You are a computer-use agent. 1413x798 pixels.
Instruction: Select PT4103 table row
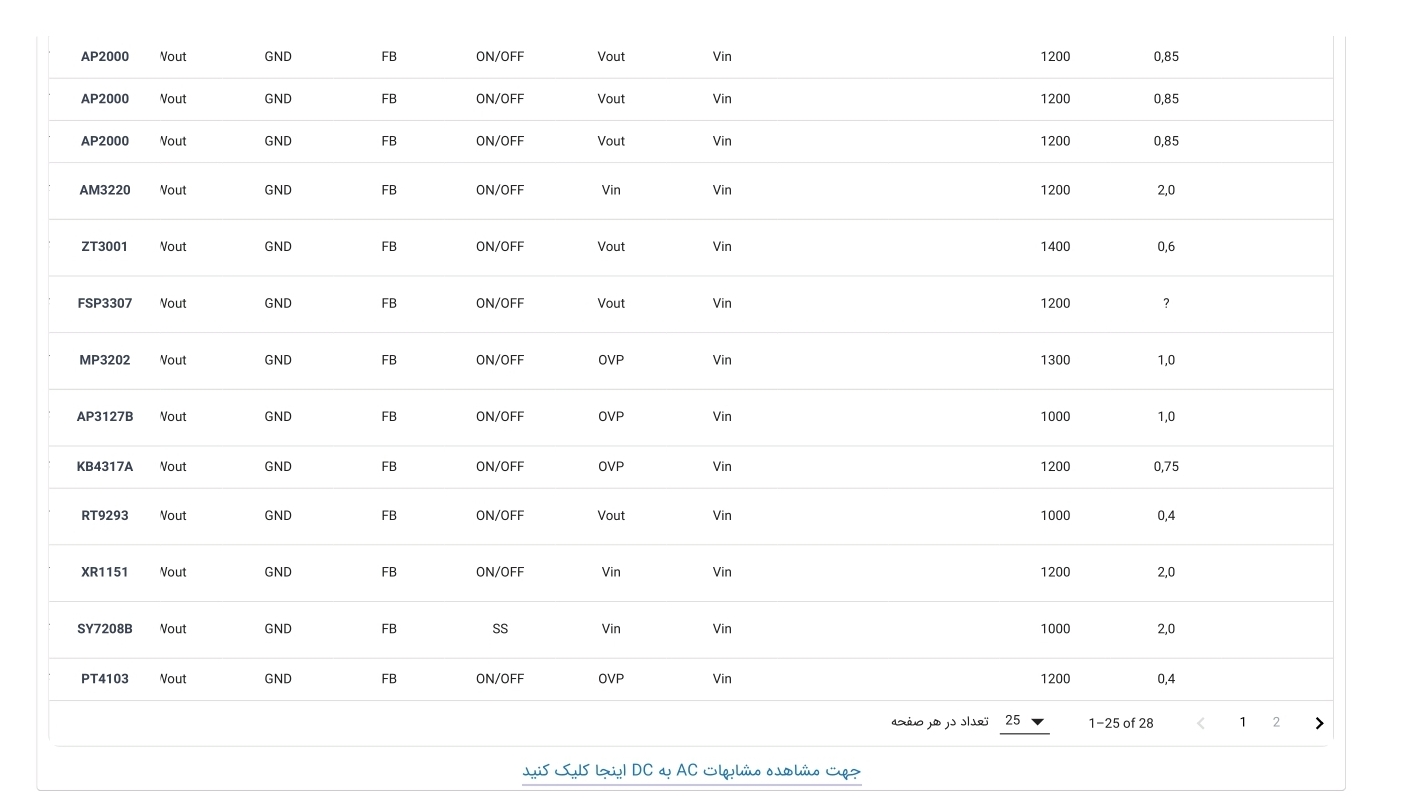point(691,679)
